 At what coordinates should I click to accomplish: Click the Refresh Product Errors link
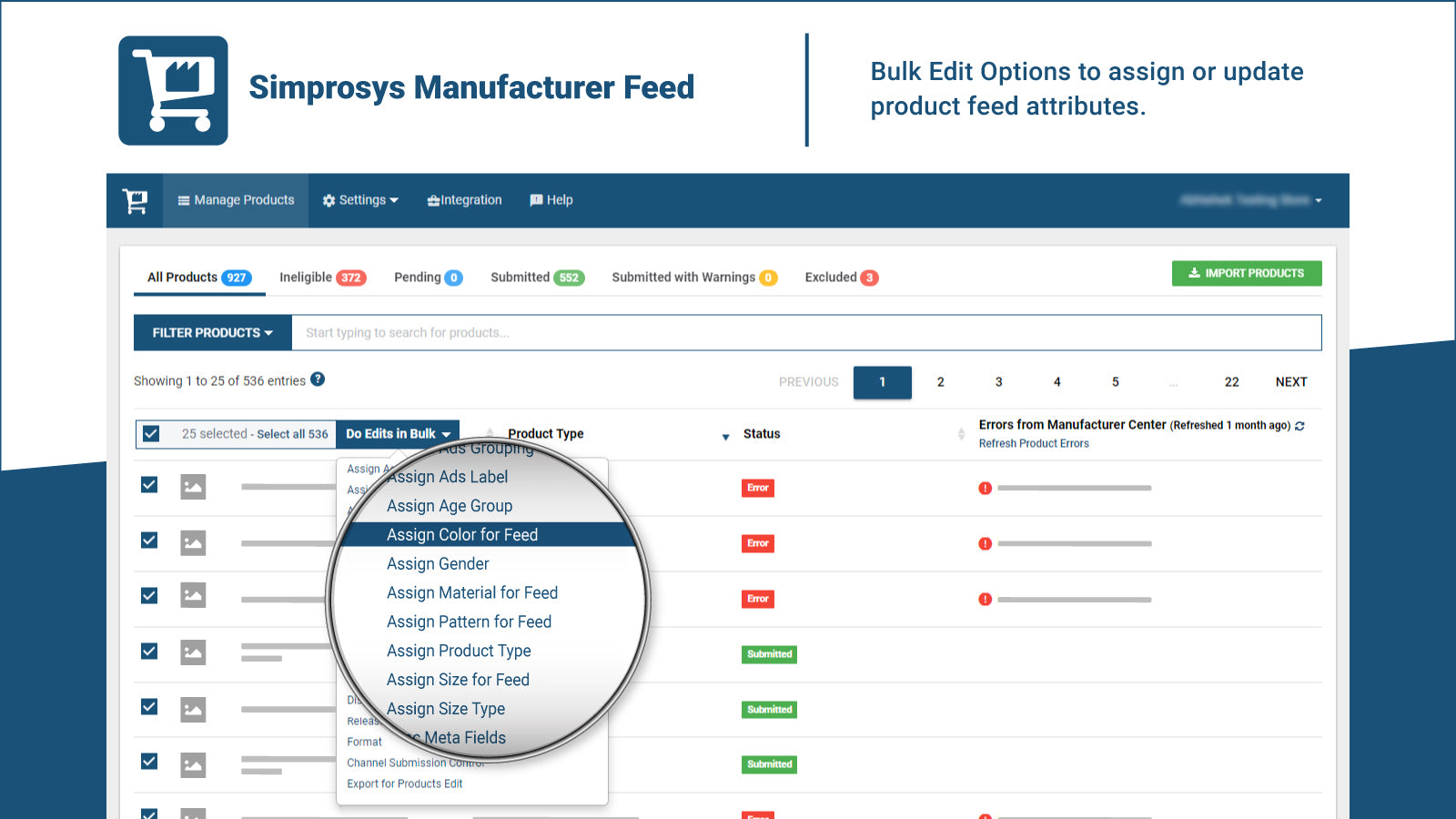(1034, 443)
